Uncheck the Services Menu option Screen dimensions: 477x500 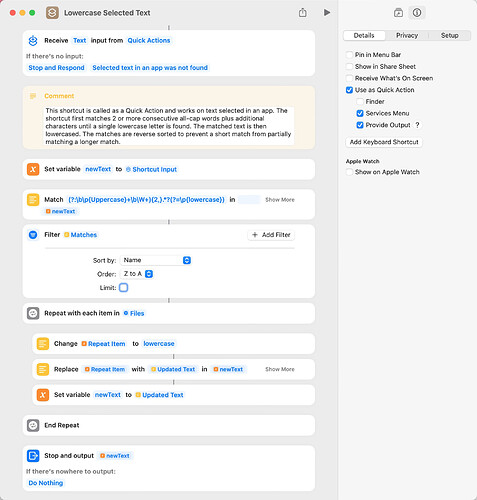tap(360, 113)
